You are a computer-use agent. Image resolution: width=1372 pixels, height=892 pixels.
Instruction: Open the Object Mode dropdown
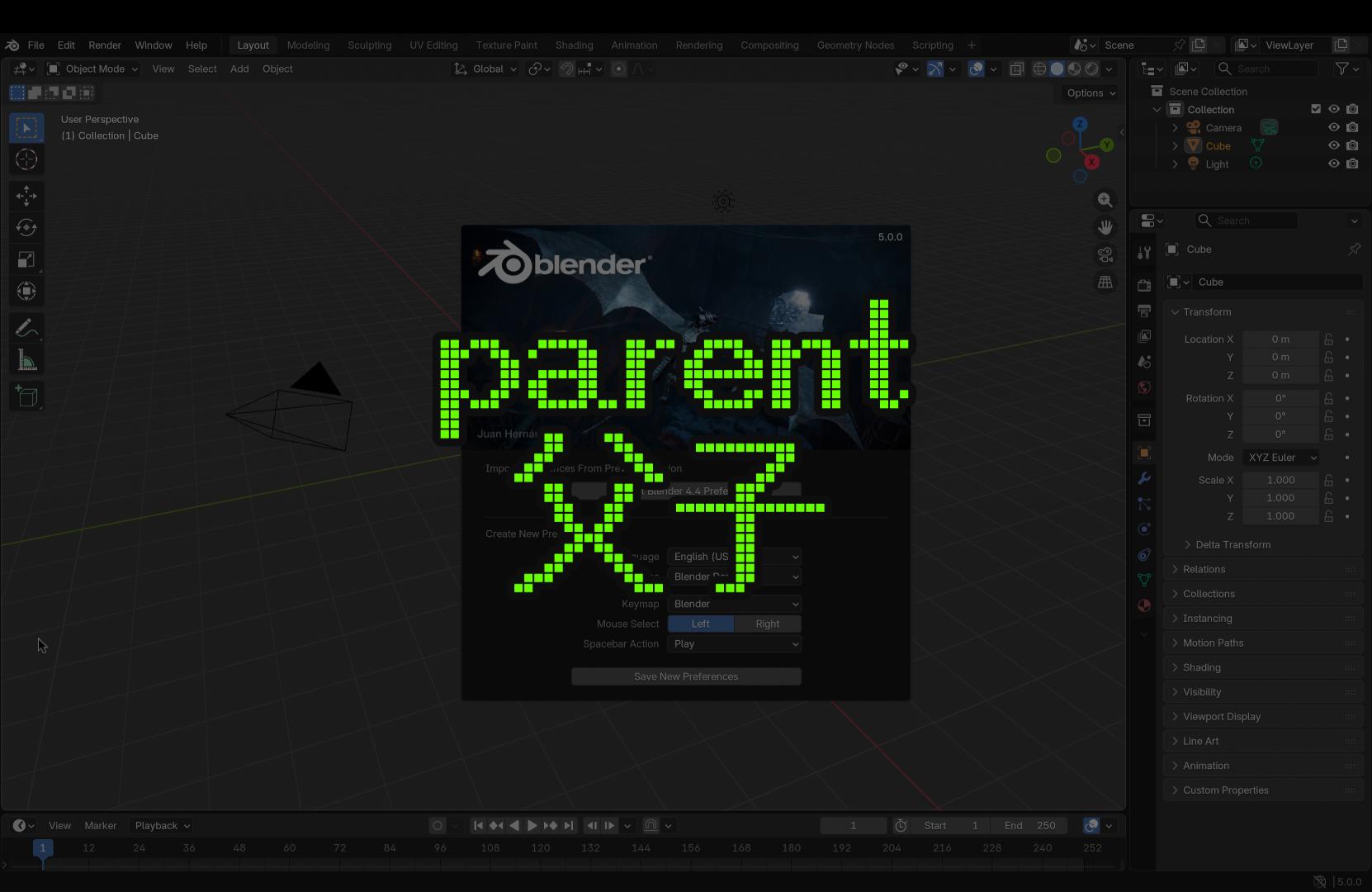pos(92,69)
